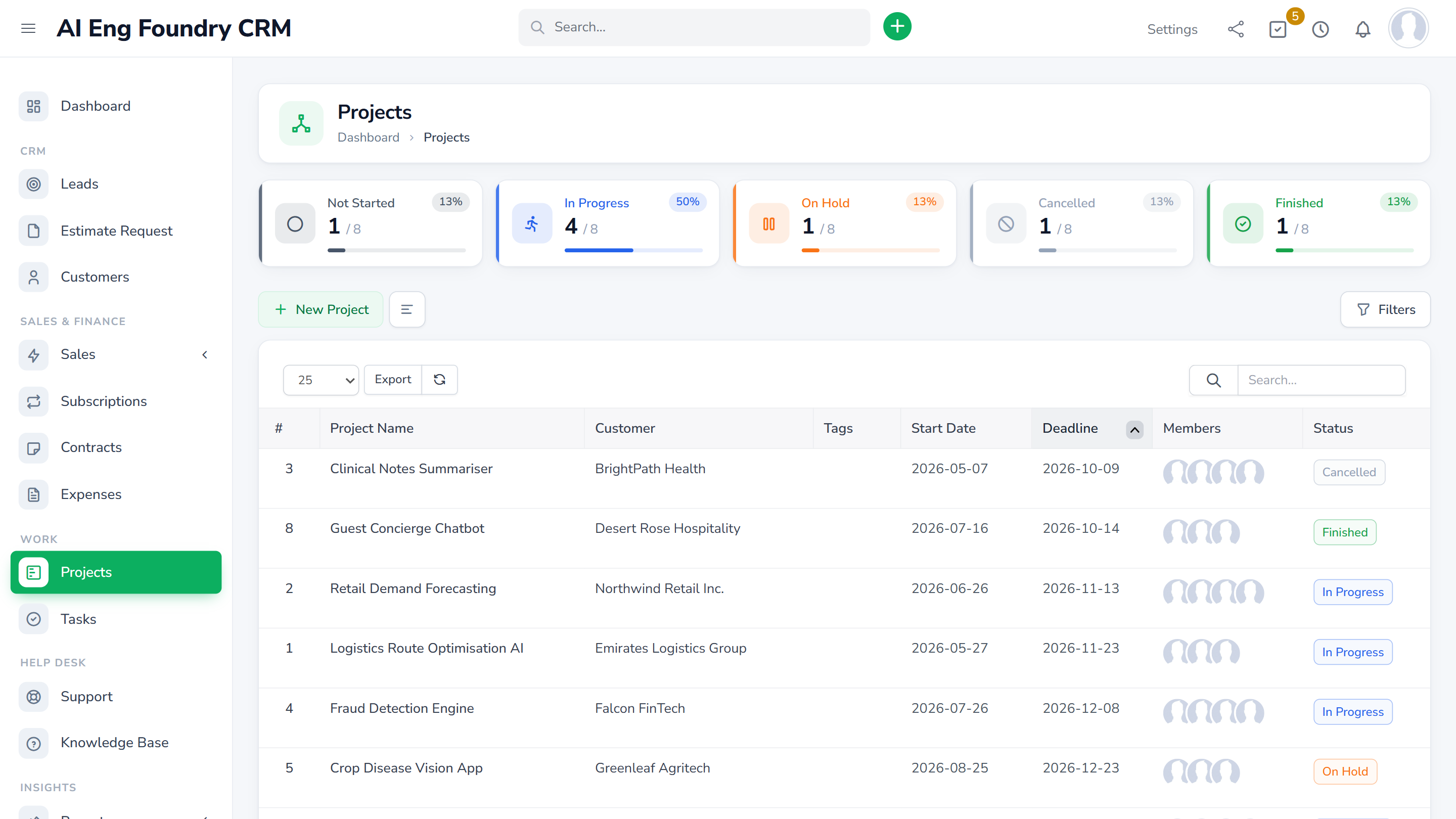Image resolution: width=1456 pixels, height=819 pixels.
Task: Click the table search magnifier icon
Action: click(1213, 380)
